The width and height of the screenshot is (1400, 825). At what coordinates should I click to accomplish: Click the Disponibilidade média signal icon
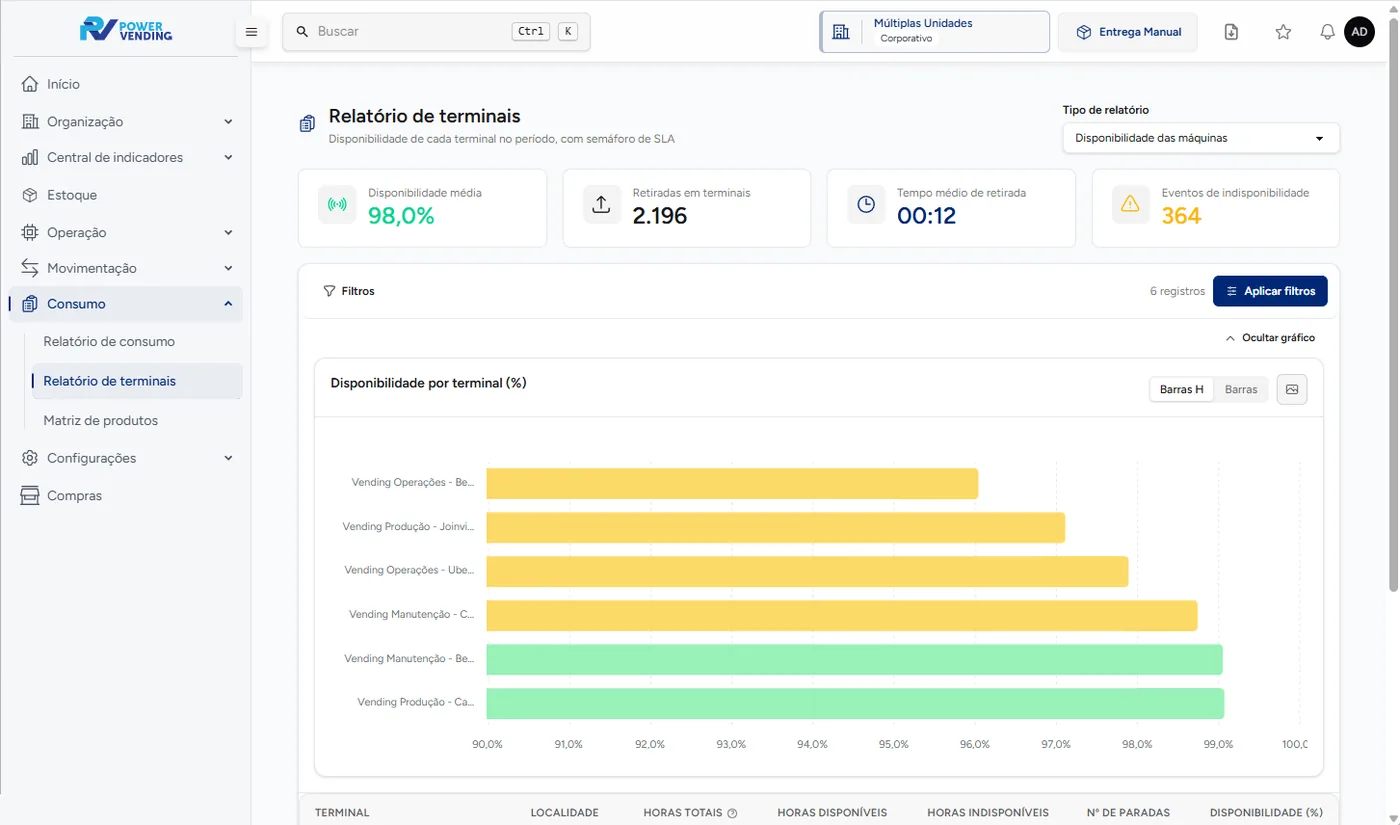[x=337, y=204]
